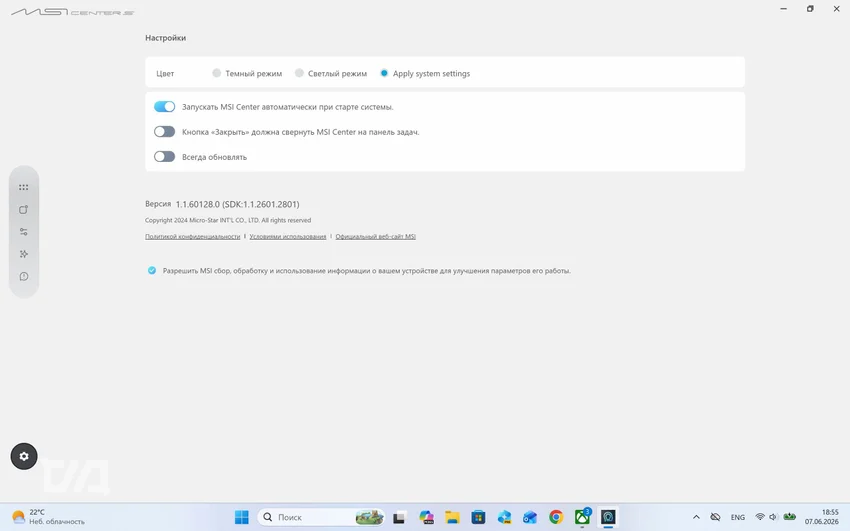Viewport: 850px width, 531px height.
Task: Open the clock and date 18:55
Action: 821,517
